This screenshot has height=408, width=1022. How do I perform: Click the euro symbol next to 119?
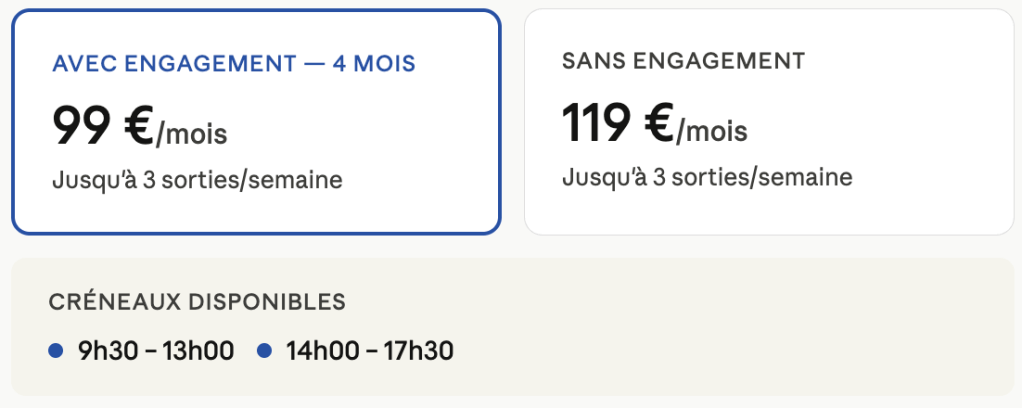657,123
